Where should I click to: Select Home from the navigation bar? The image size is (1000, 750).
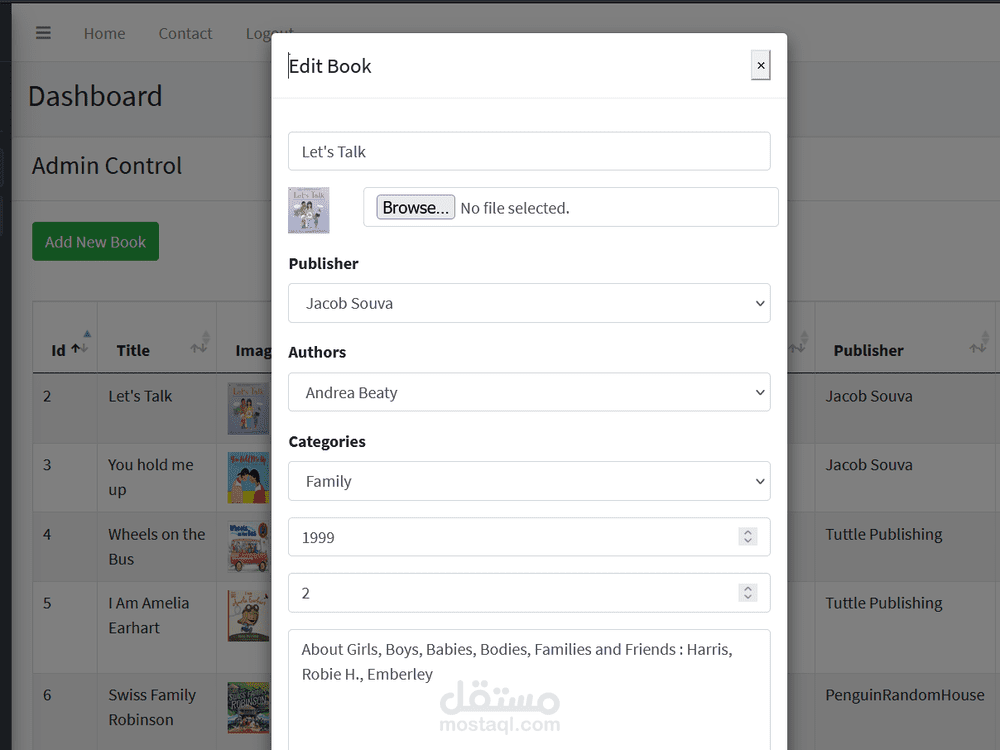(104, 33)
